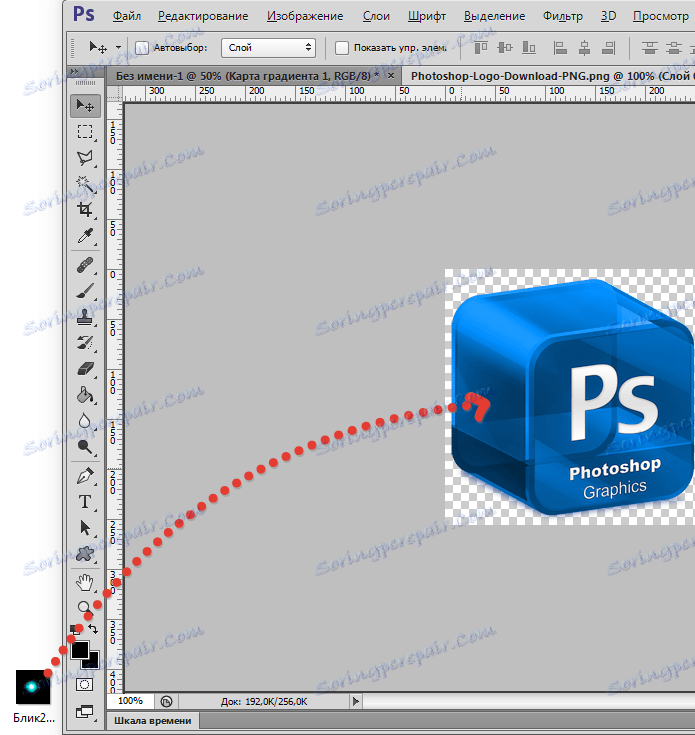This screenshot has height=735, width=695.
Task: Toggle Quick Mask mode
Action: coord(85,685)
